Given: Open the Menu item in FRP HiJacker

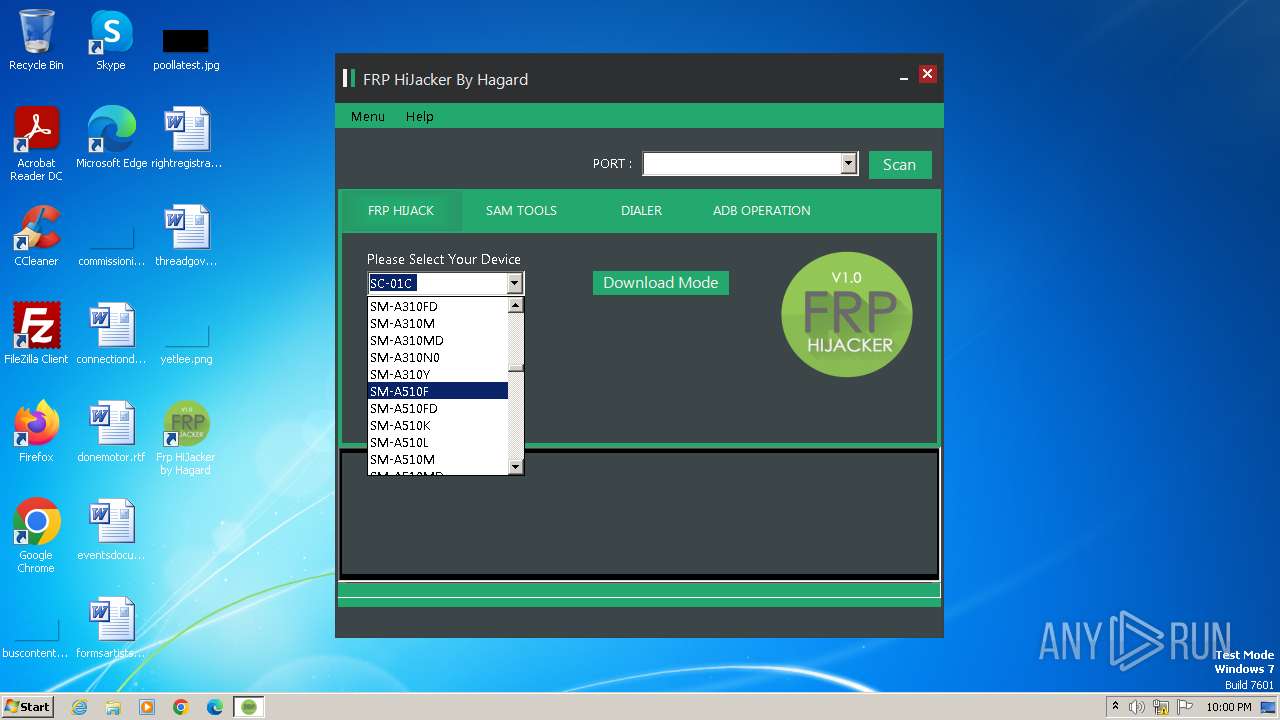Looking at the screenshot, I should [x=367, y=116].
